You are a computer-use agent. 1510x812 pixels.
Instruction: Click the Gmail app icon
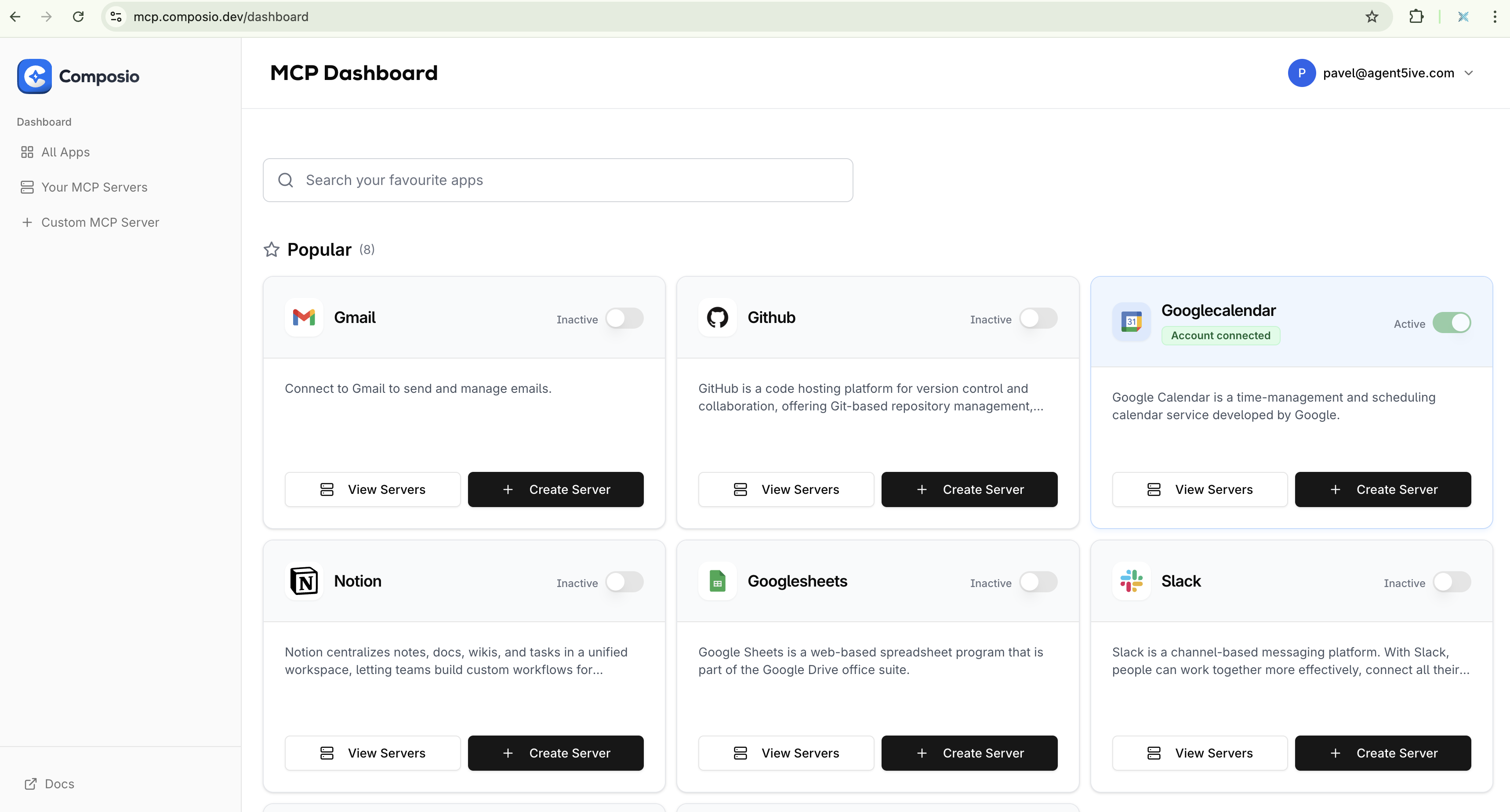[304, 318]
